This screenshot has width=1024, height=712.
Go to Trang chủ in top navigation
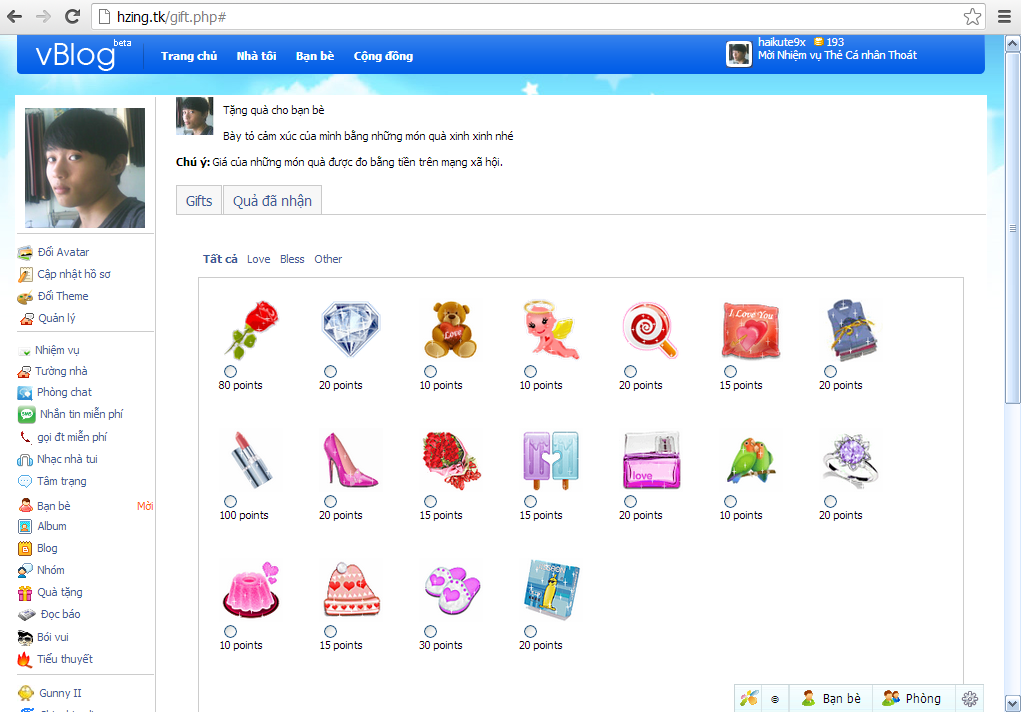(x=189, y=56)
